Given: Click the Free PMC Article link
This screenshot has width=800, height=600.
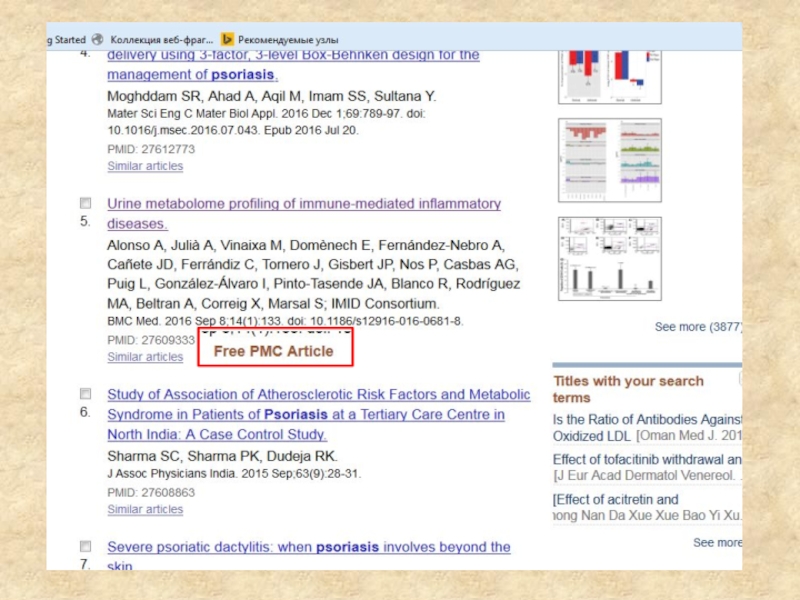Looking at the screenshot, I should (273, 351).
